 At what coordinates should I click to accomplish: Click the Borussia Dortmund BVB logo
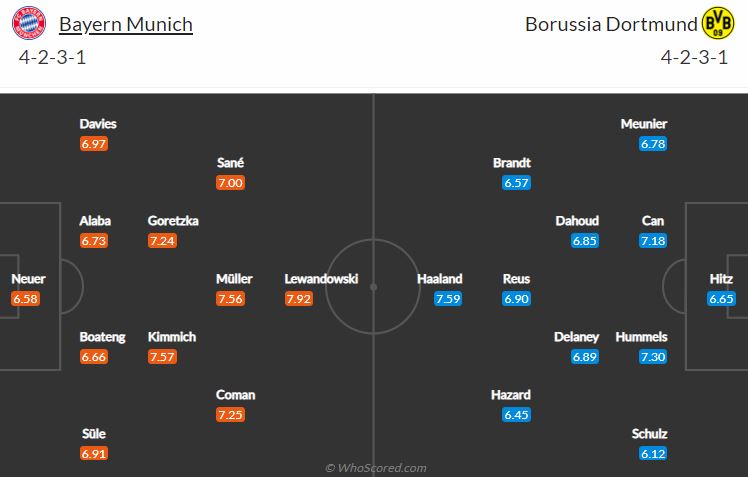(718, 23)
